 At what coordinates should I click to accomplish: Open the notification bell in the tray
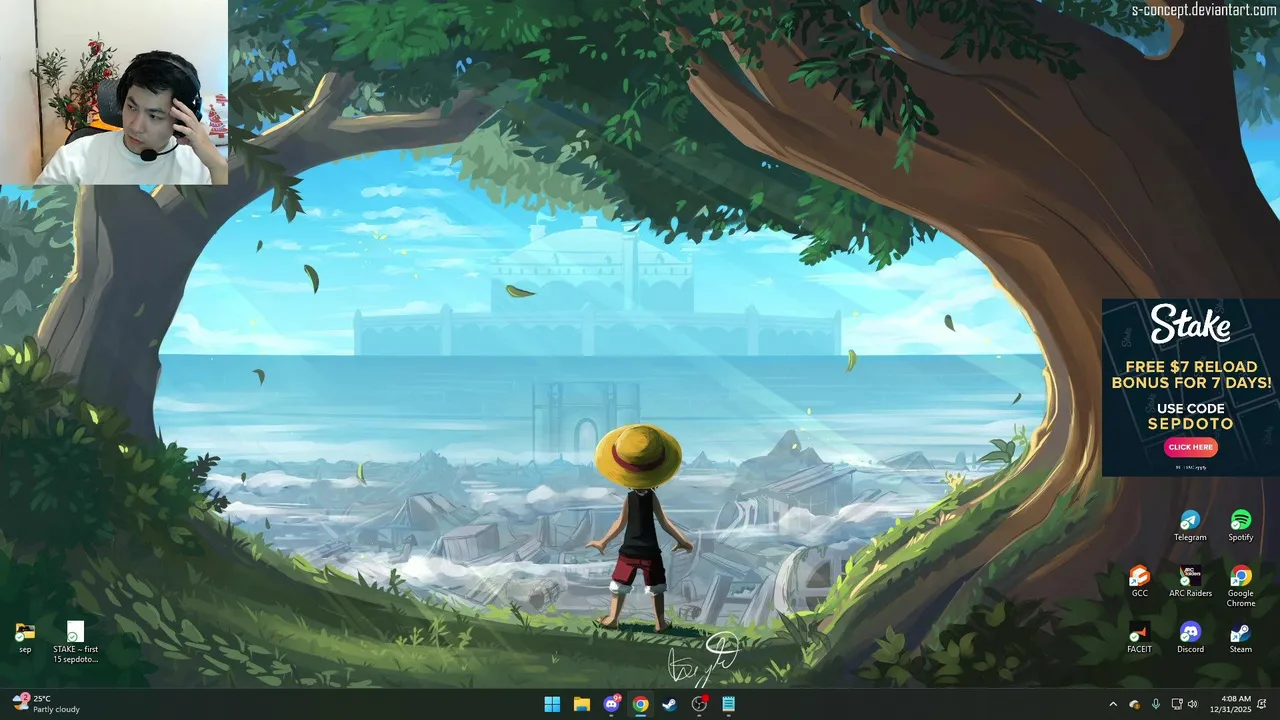(x=1262, y=704)
